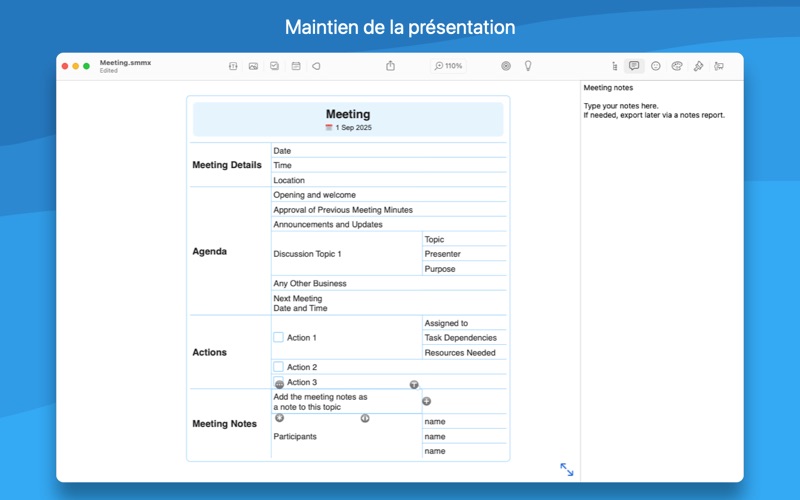The width and height of the screenshot is (800, 500).
Task: Select 'Task Dependencies' cell
Action: click(x=464, y=338)
